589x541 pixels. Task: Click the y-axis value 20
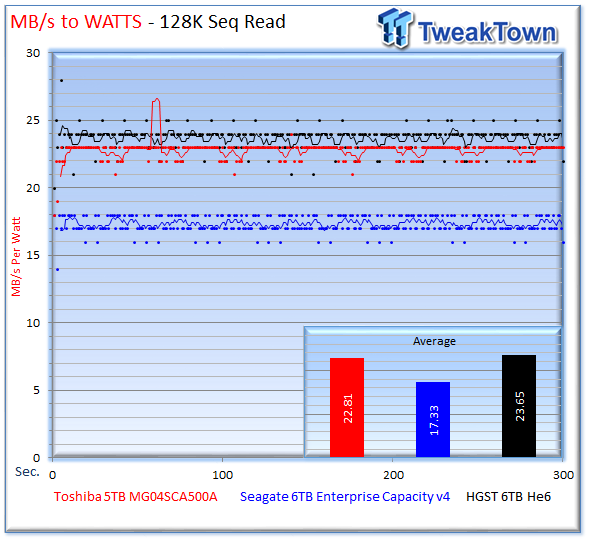pos(33,188)
